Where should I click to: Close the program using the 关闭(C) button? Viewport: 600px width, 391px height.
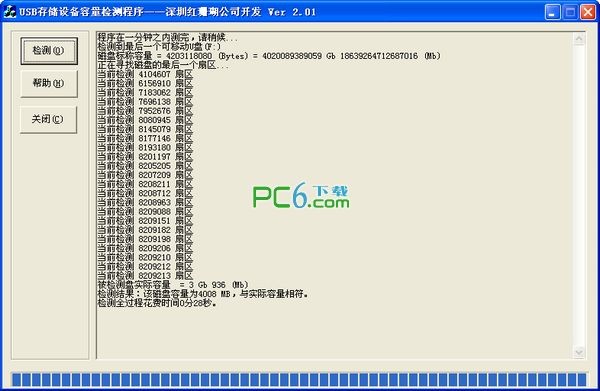(48, 119)
